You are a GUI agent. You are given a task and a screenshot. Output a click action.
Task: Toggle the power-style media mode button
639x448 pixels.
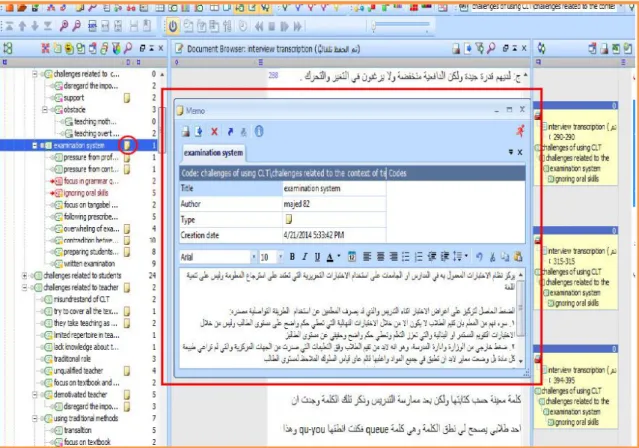(x=173, y=26)
